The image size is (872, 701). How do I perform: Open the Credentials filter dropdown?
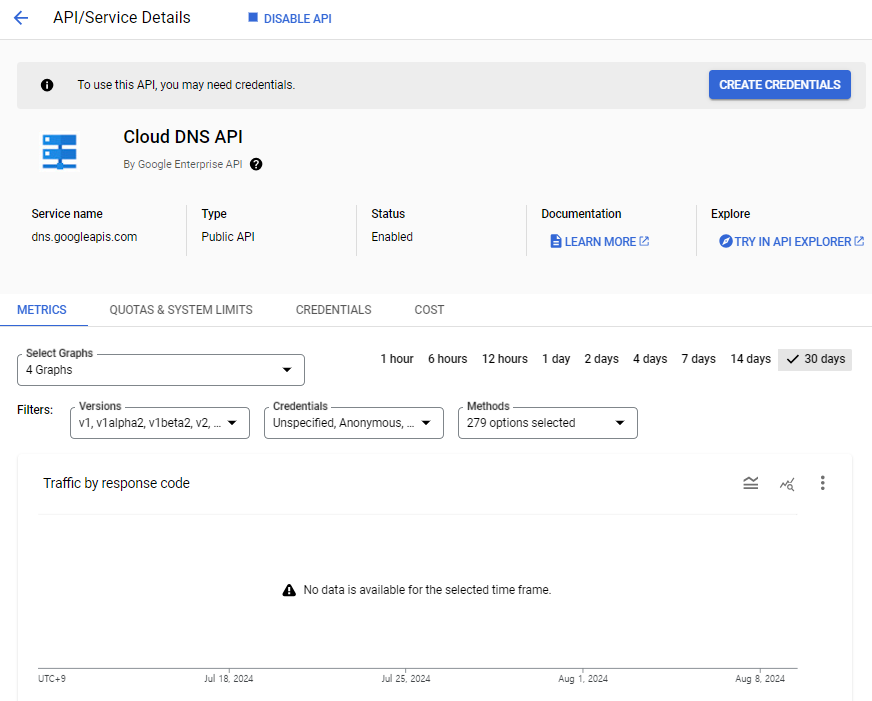[x=354, y=423]
